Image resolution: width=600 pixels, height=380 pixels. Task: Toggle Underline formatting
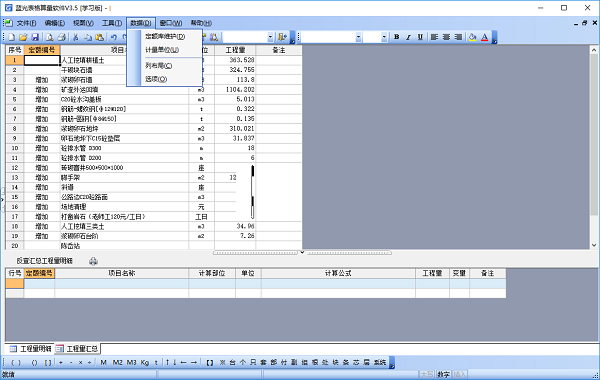420,37
